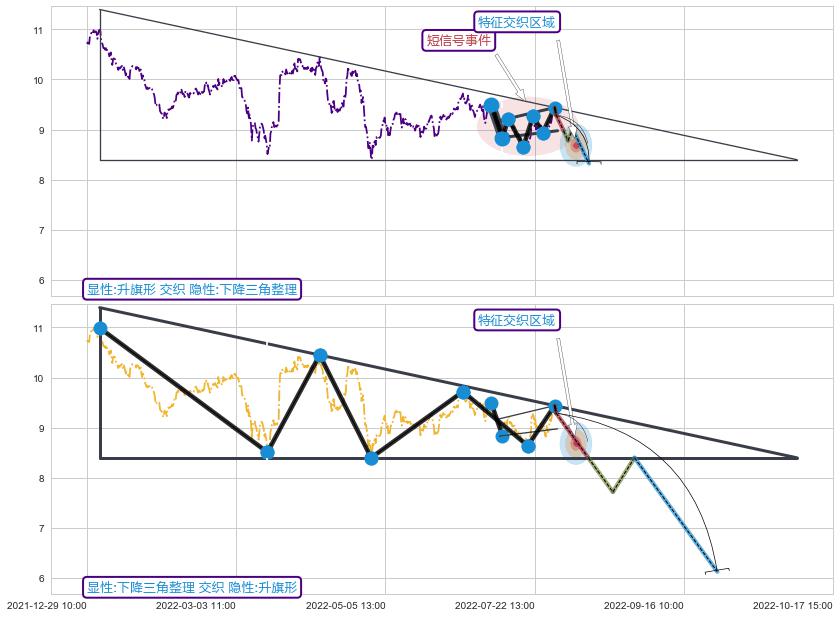Screen dimensions: 840x617
Task: Click the 特征交织区域 label in the top chart
Action: tap(516, 22)
